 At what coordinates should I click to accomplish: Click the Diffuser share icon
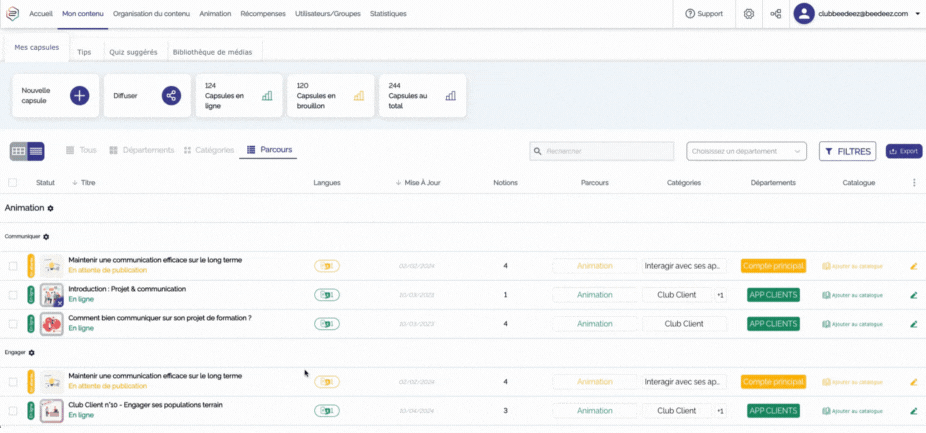coord(172,96)
